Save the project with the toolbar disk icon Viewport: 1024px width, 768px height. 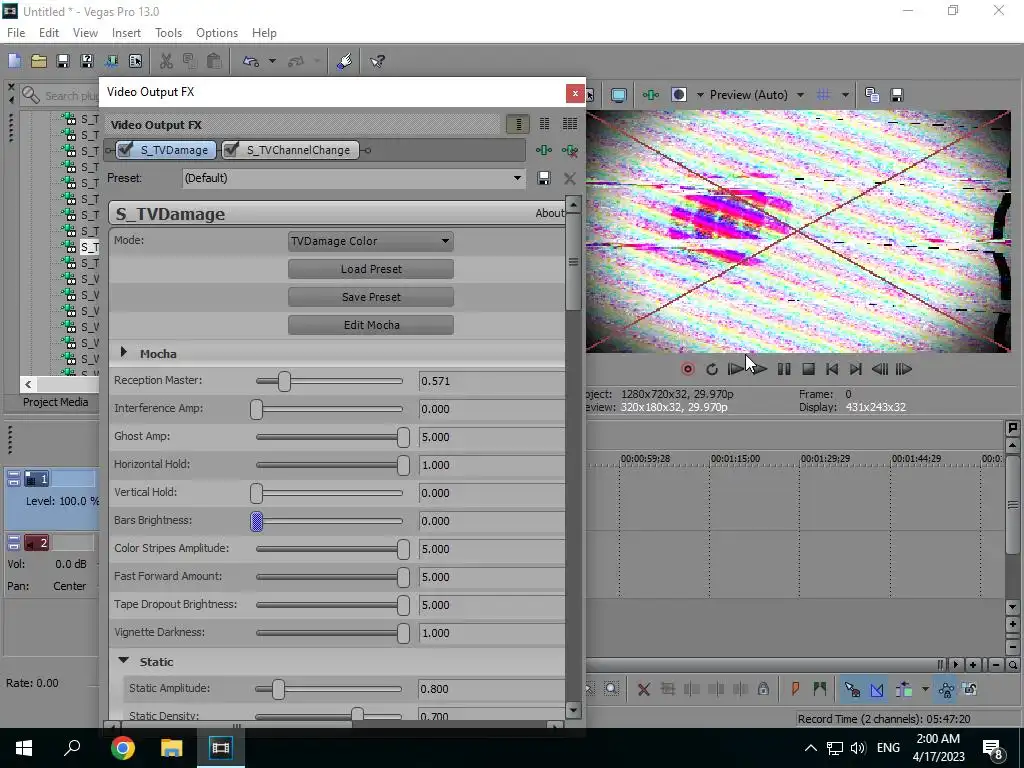[63, 61]
